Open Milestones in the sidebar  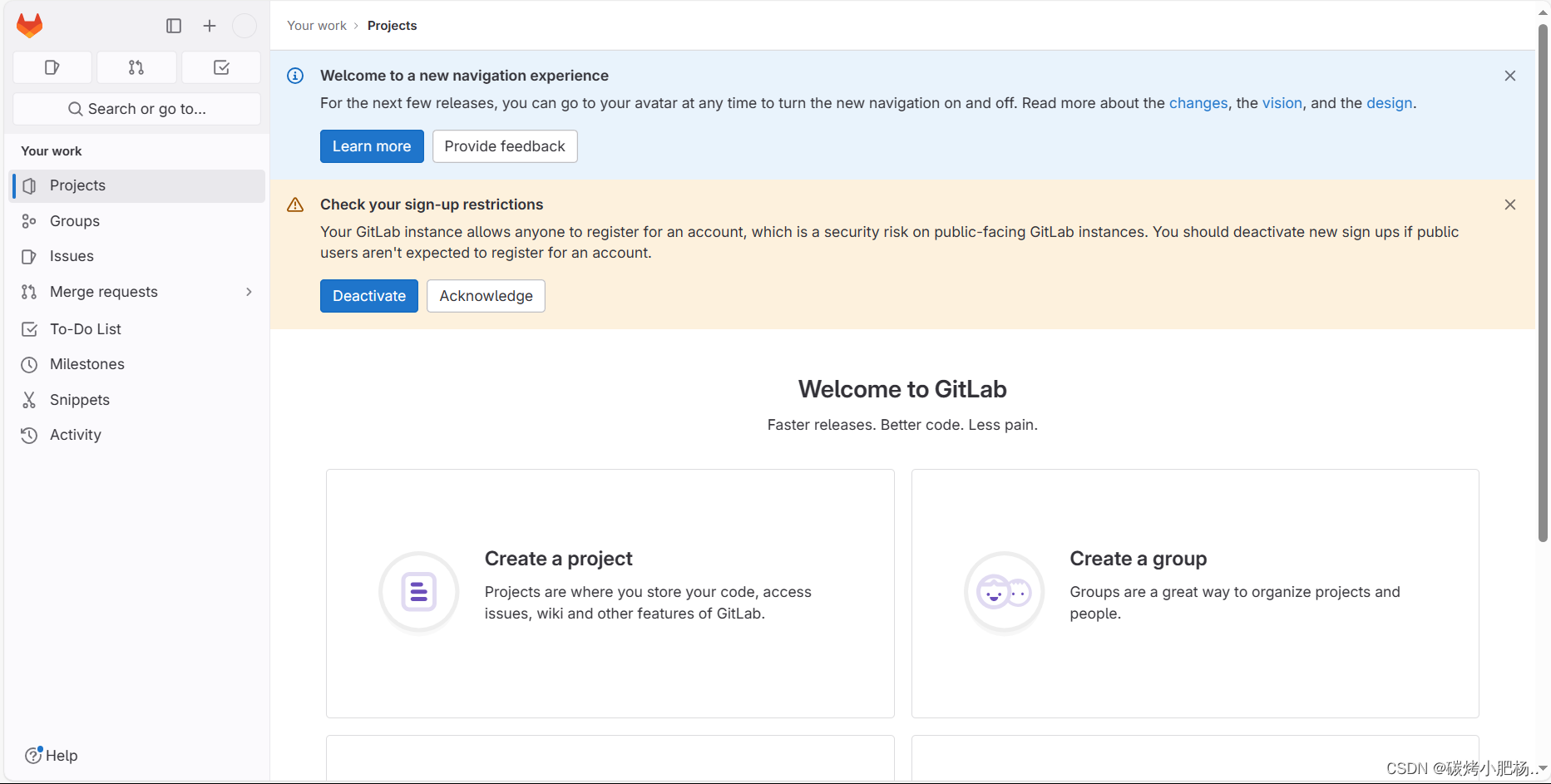pos(138,364)
